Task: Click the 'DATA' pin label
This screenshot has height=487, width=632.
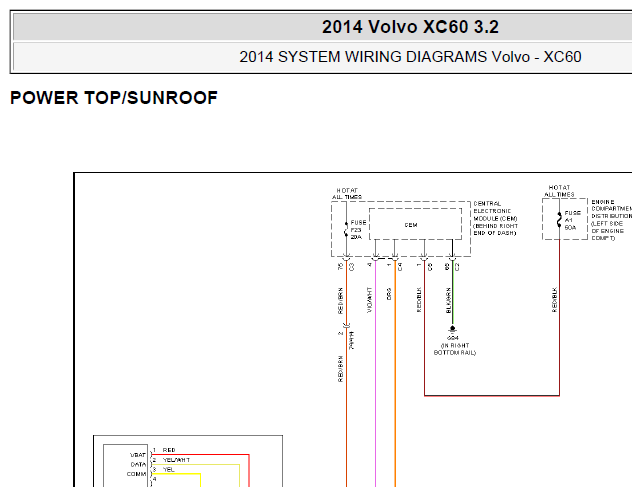Action: pos(138,464)
